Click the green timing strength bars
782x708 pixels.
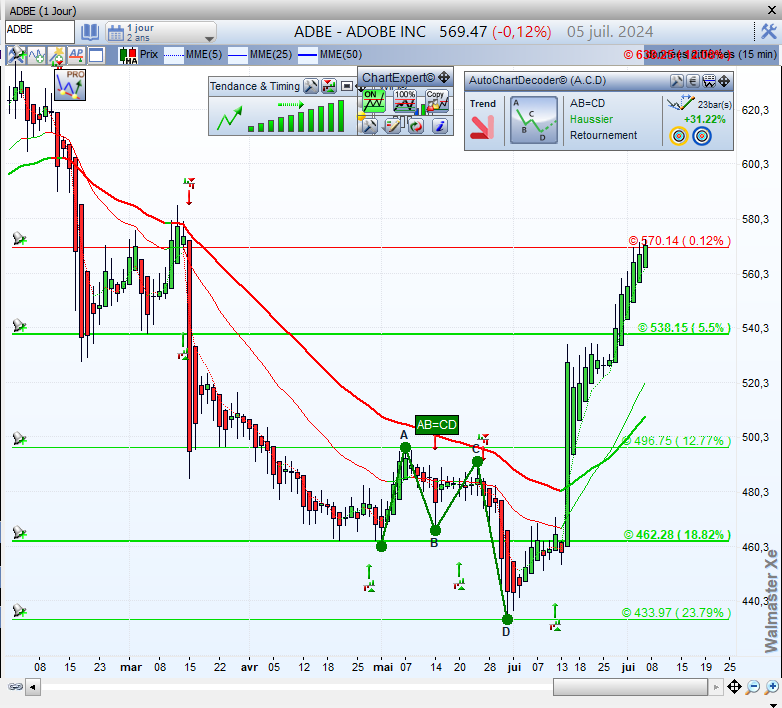point(296,116)
